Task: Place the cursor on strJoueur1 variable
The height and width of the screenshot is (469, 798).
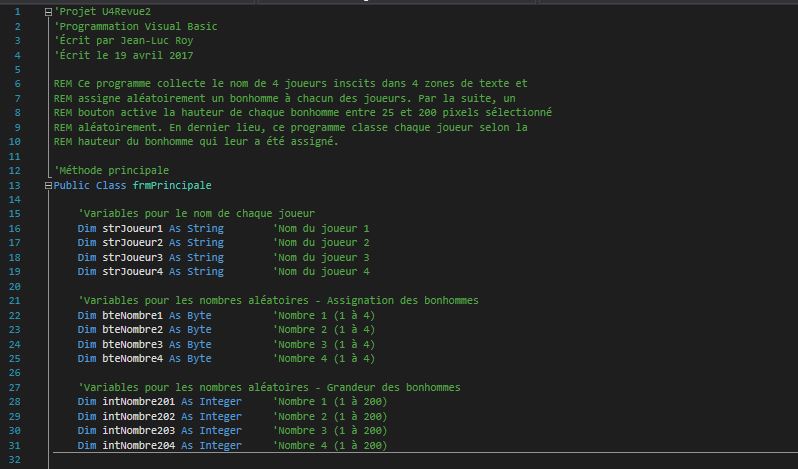Action: click(x=132, y=228)
